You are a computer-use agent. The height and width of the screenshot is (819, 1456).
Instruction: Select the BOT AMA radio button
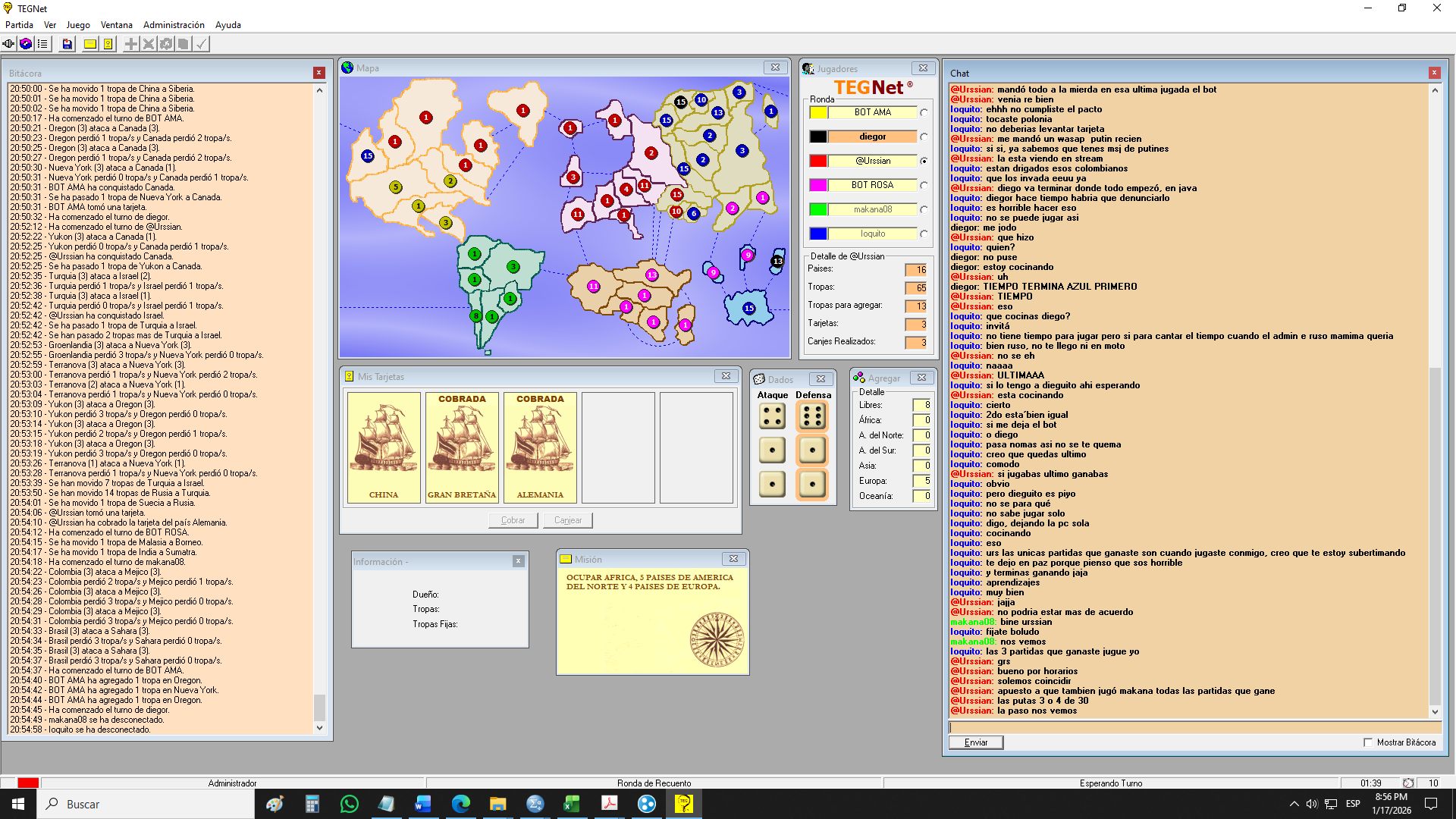[x=924, y=113]
